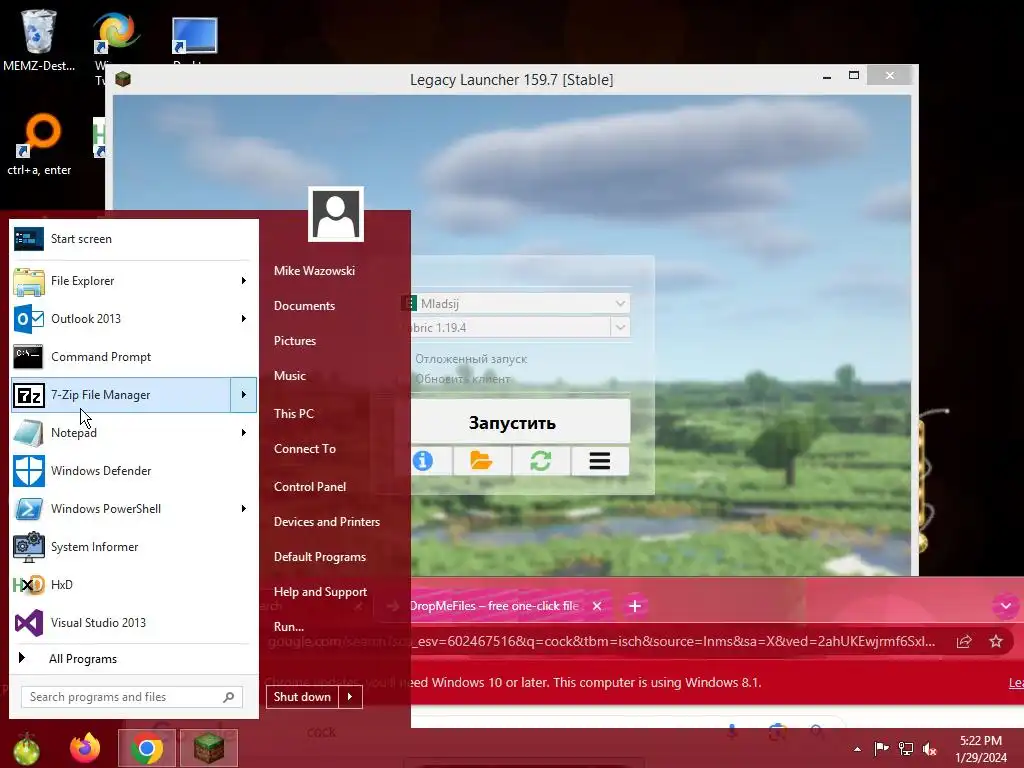Open Control Panel from start menu
This screenshot has width=1024, height=768.
coord(310,487)
